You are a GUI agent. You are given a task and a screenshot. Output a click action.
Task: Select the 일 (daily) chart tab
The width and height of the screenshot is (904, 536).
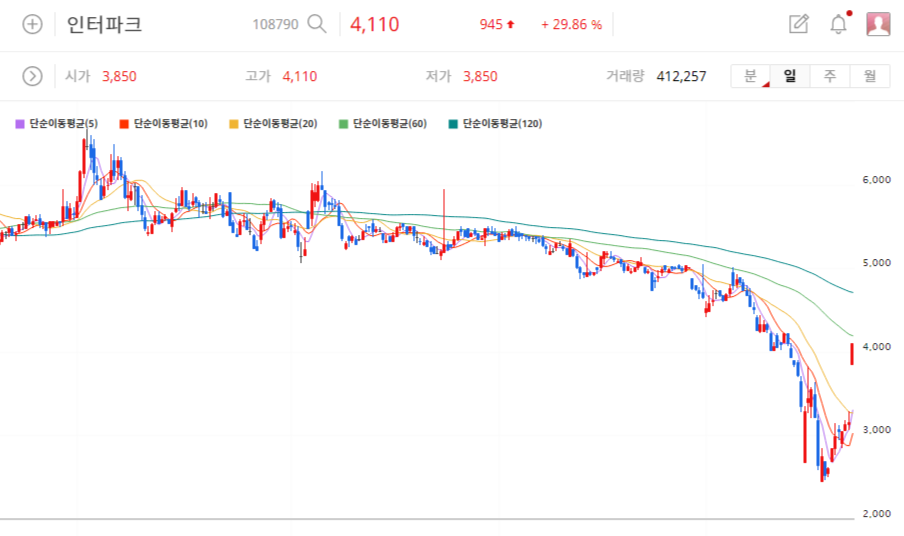tap(790, 76)
